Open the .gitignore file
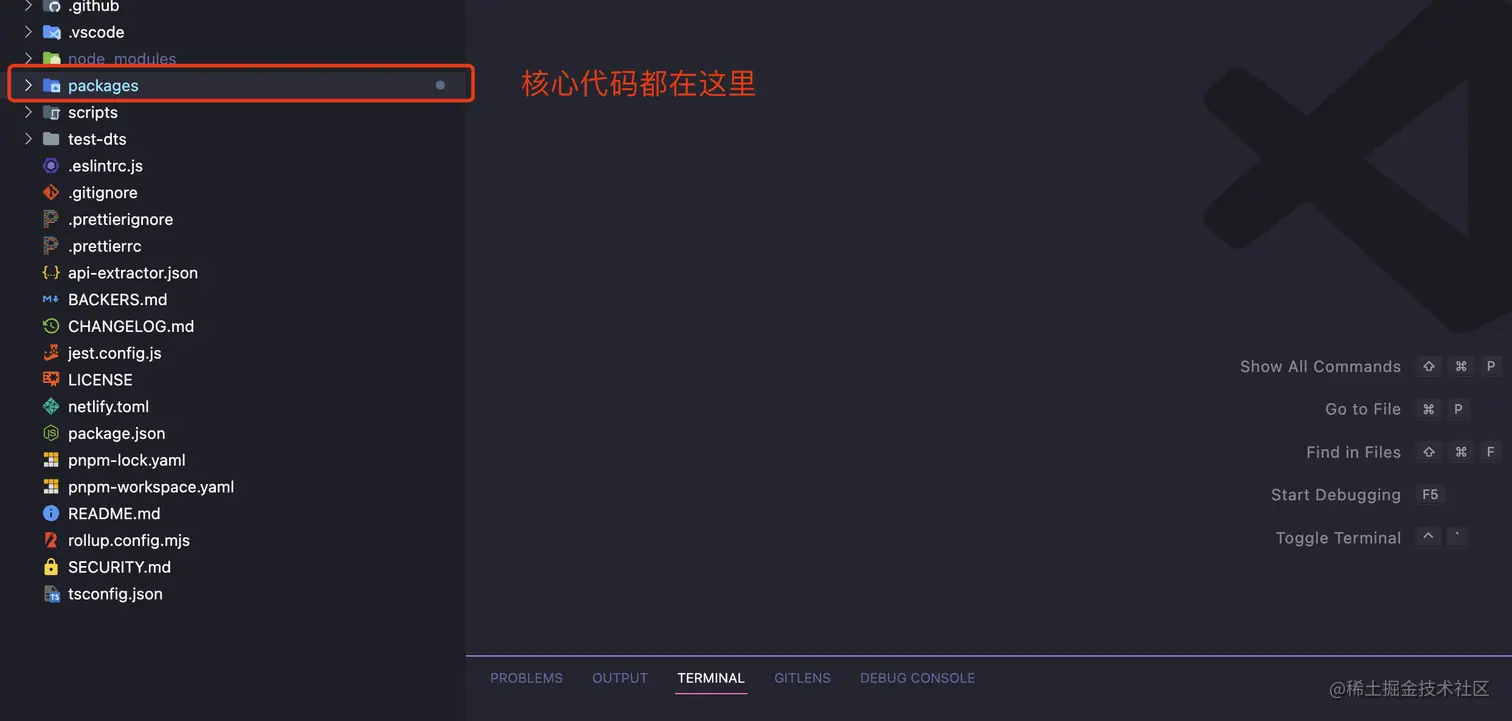Image resolution: width=1512 pixels, height=721 pixels. click(103, 192)
